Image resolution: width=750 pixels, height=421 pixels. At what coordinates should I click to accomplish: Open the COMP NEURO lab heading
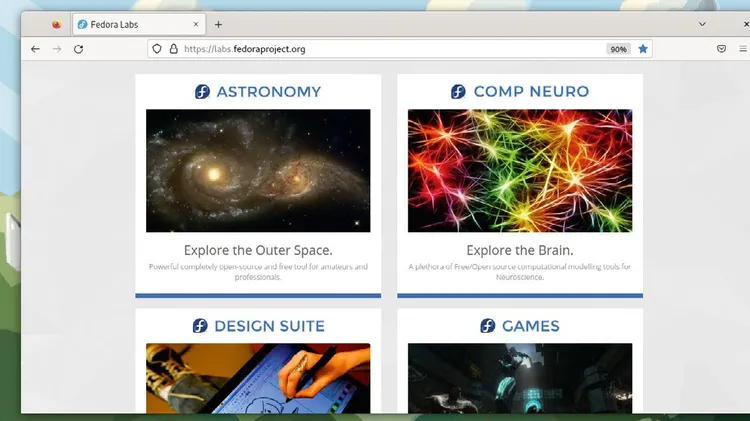coord(531,91)
